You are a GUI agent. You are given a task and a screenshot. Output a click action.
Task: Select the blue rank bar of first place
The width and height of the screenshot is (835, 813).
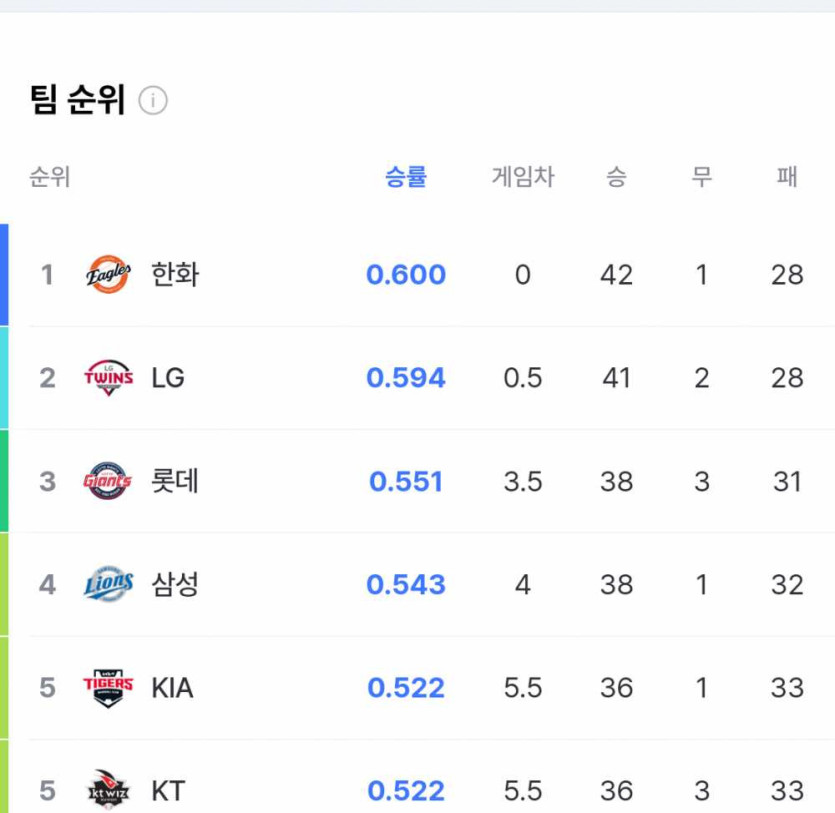(x=4, y=274)
